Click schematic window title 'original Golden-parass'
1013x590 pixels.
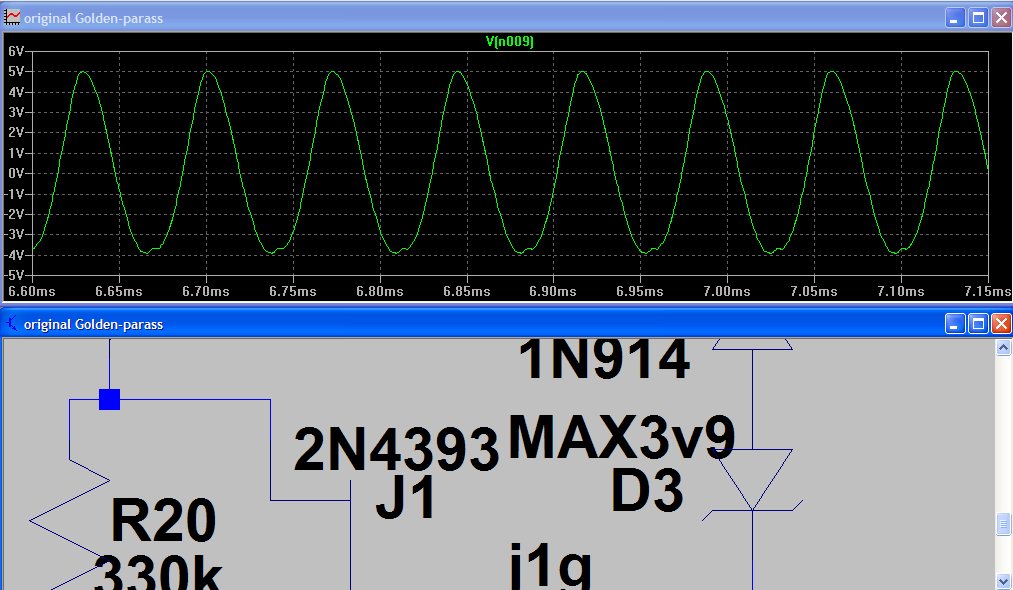point(94,324)
